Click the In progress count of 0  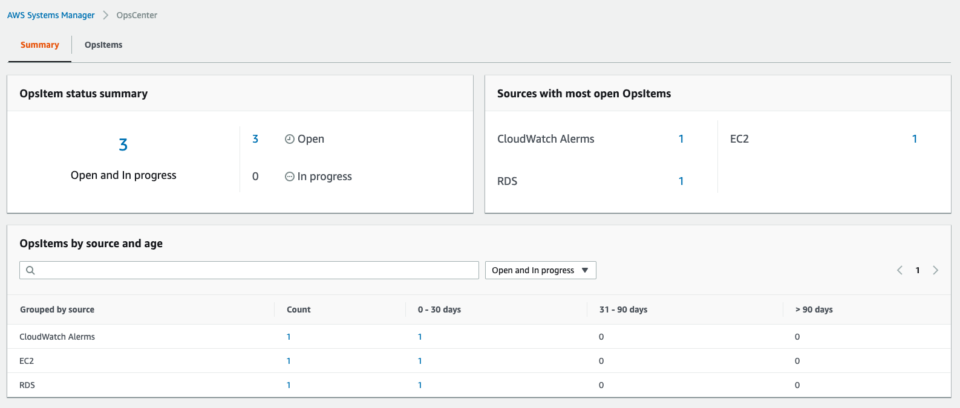click(x=255, y=176)
